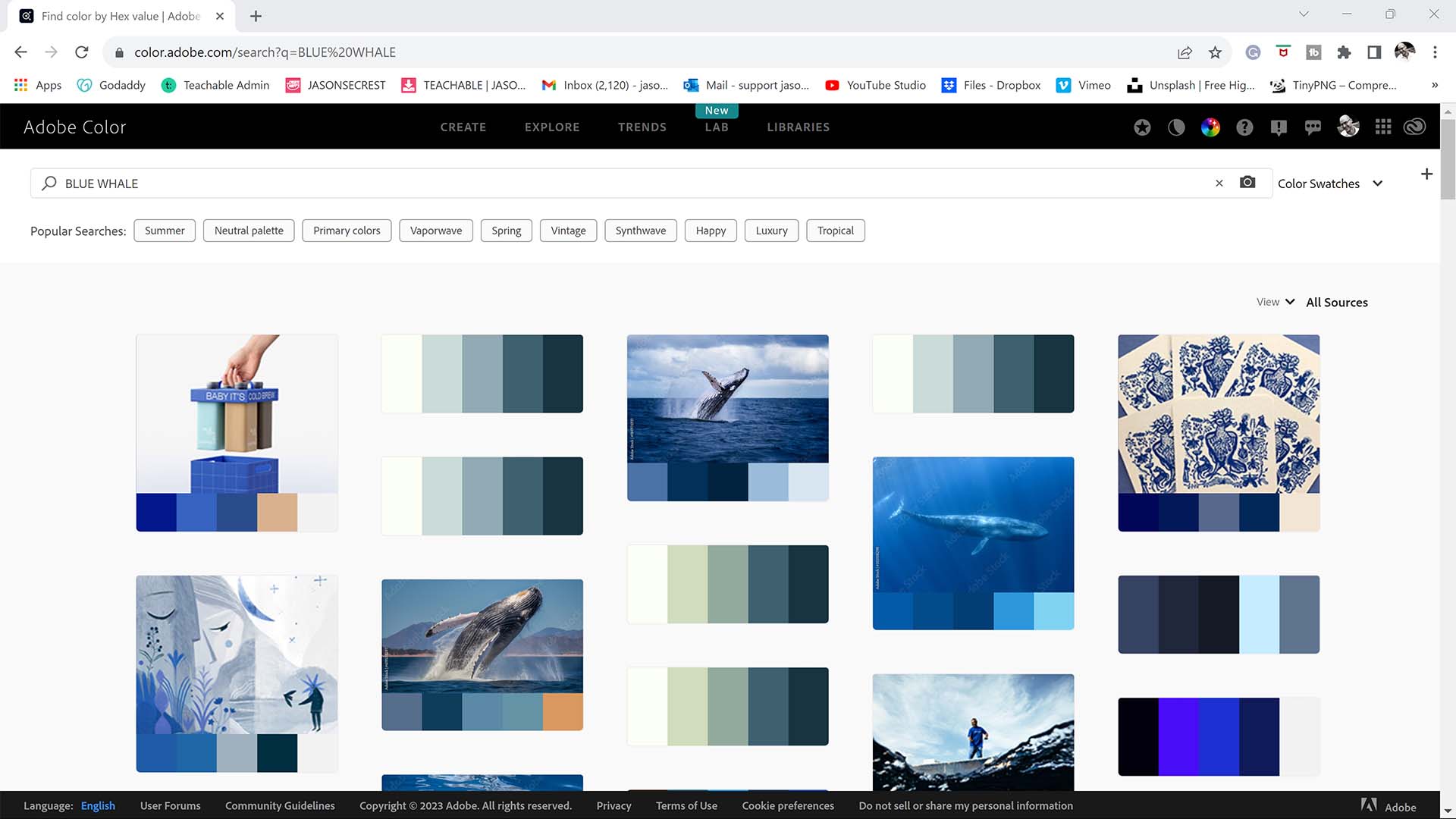Select the bright violet swatch in the bottom-right palette
The image size is (1456, 819).
click(x=1178, y=737)
